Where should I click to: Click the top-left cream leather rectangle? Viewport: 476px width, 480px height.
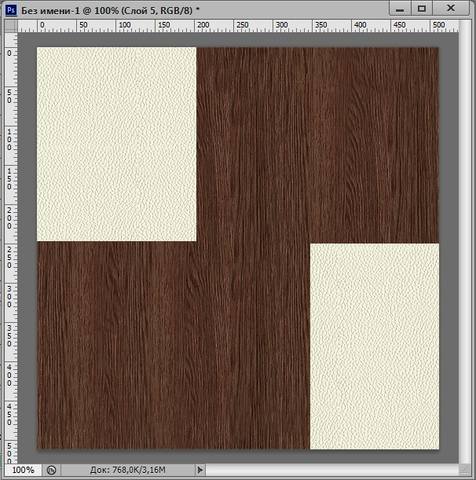point(116,144)
